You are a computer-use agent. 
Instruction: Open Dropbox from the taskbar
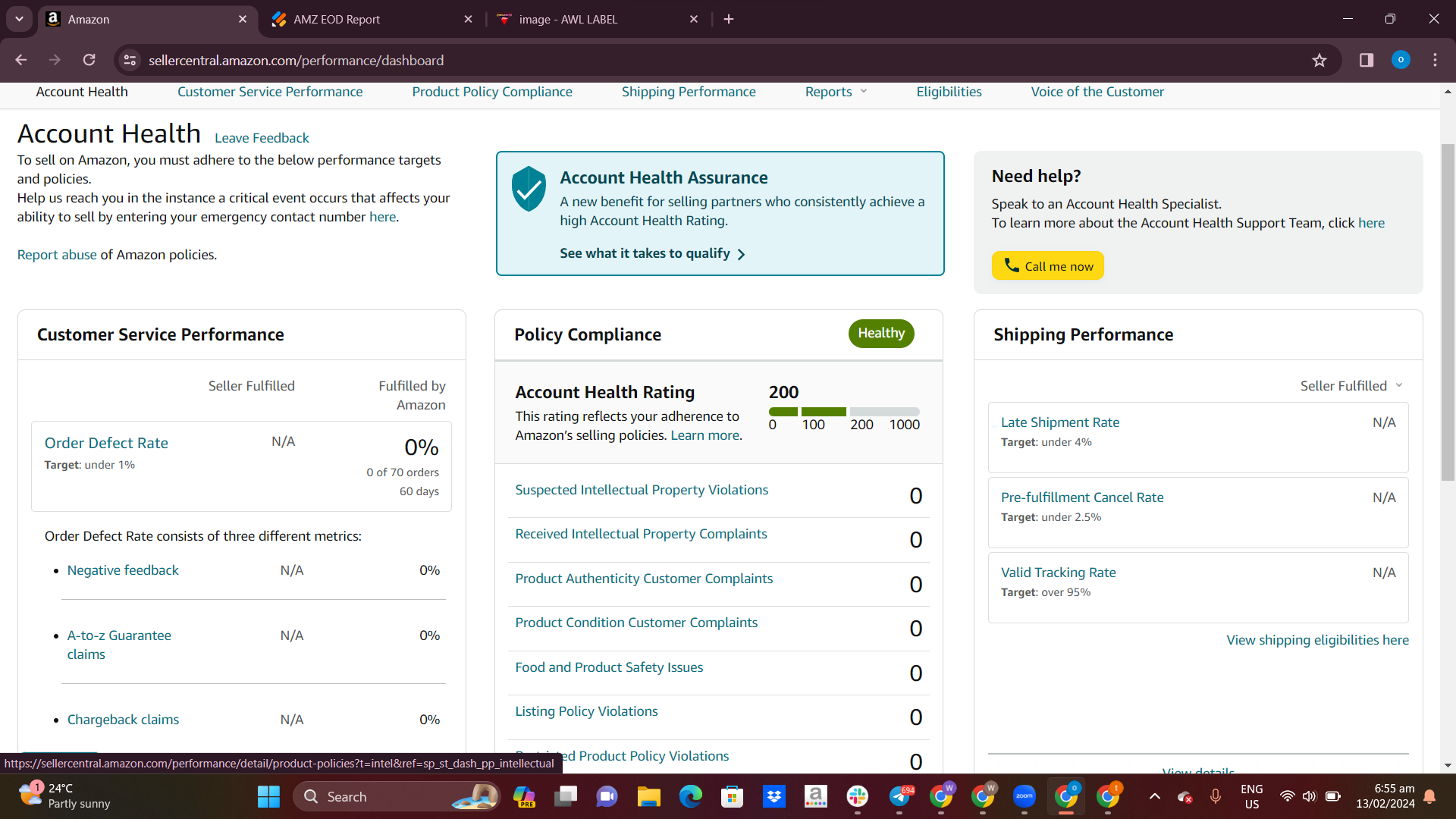coord(774,796)
